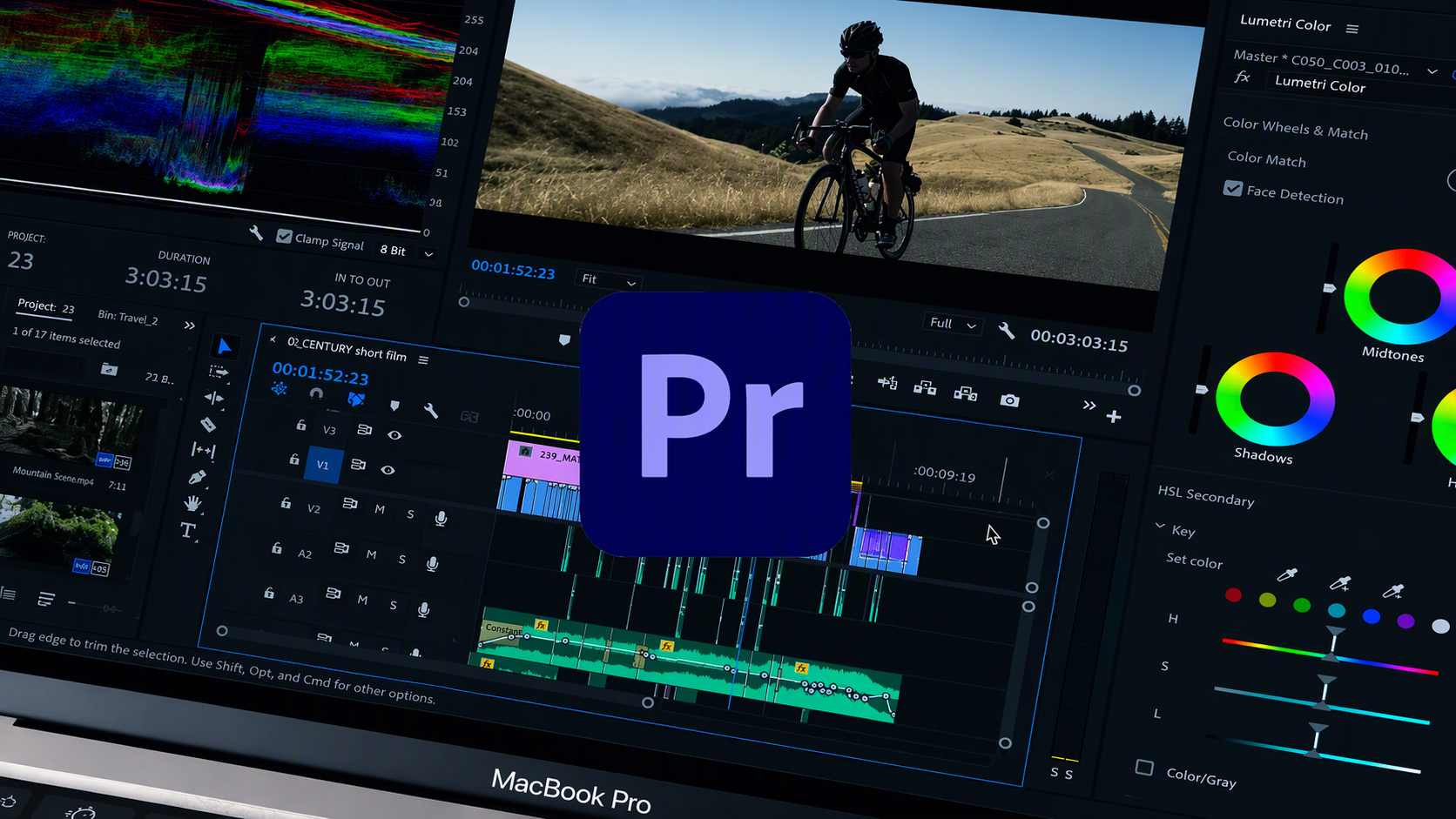Target the V1 track header
Viewport: 1456px width, 819px height.
click(322, 465)
